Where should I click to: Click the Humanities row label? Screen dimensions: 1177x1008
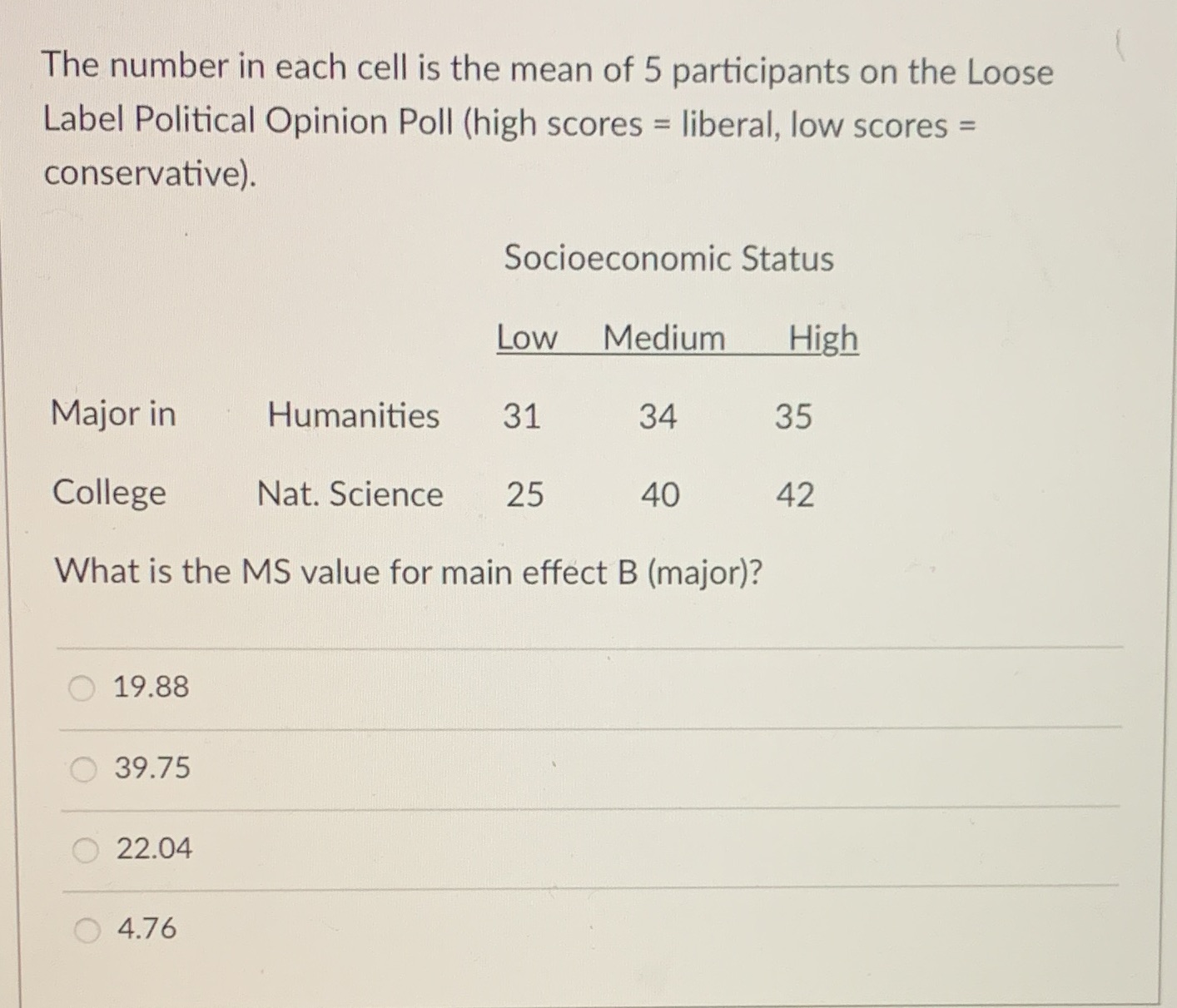[x=353, y=416]
